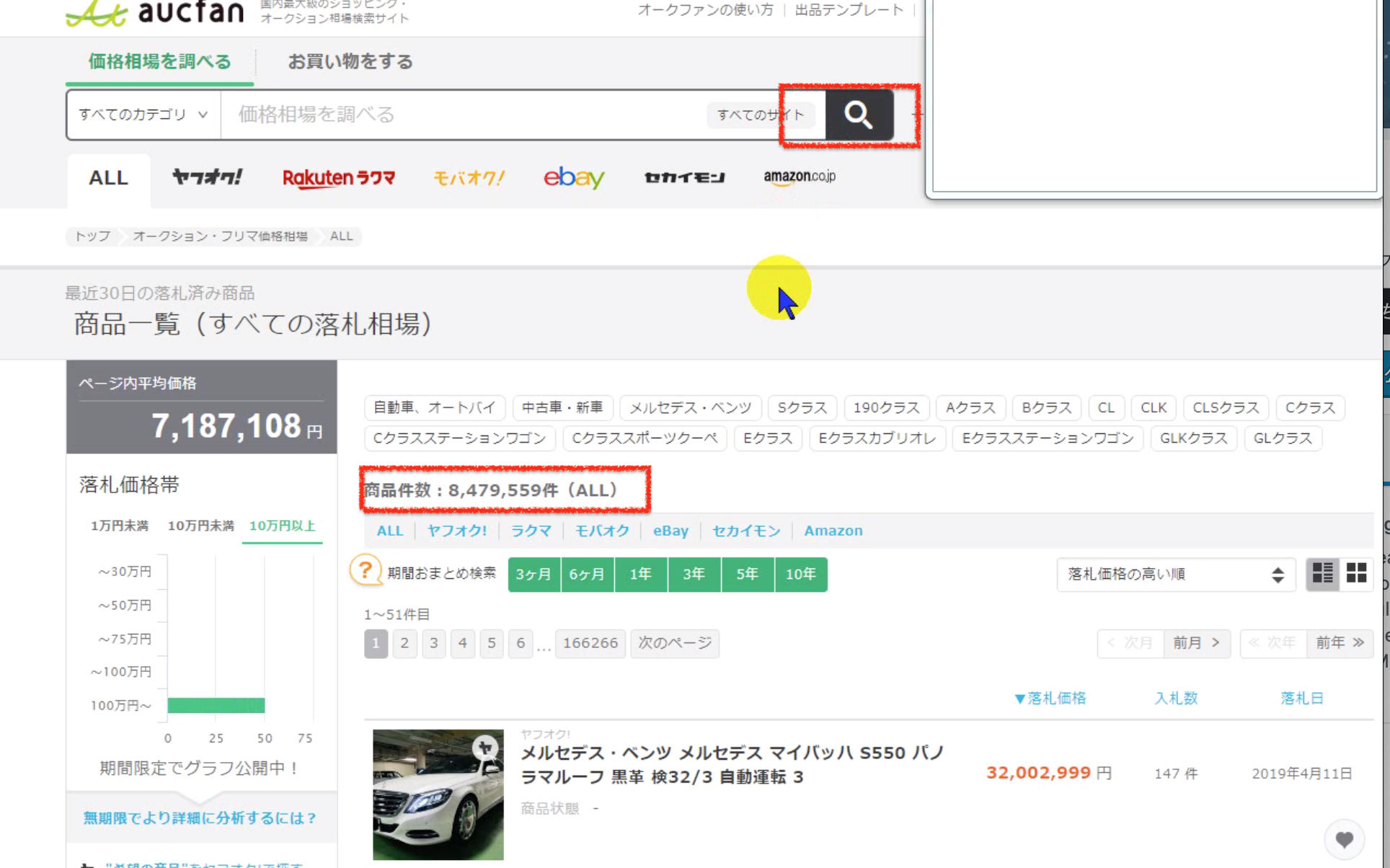This screenshot has height=868, width=1390.
Task: Go to オークション・フリマ価格相場 breadcrumb
Action: tap(220, 236)
